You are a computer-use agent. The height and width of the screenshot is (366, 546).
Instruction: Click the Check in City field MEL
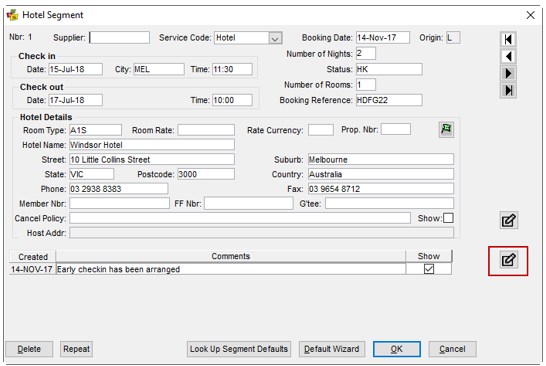point(159,69)
